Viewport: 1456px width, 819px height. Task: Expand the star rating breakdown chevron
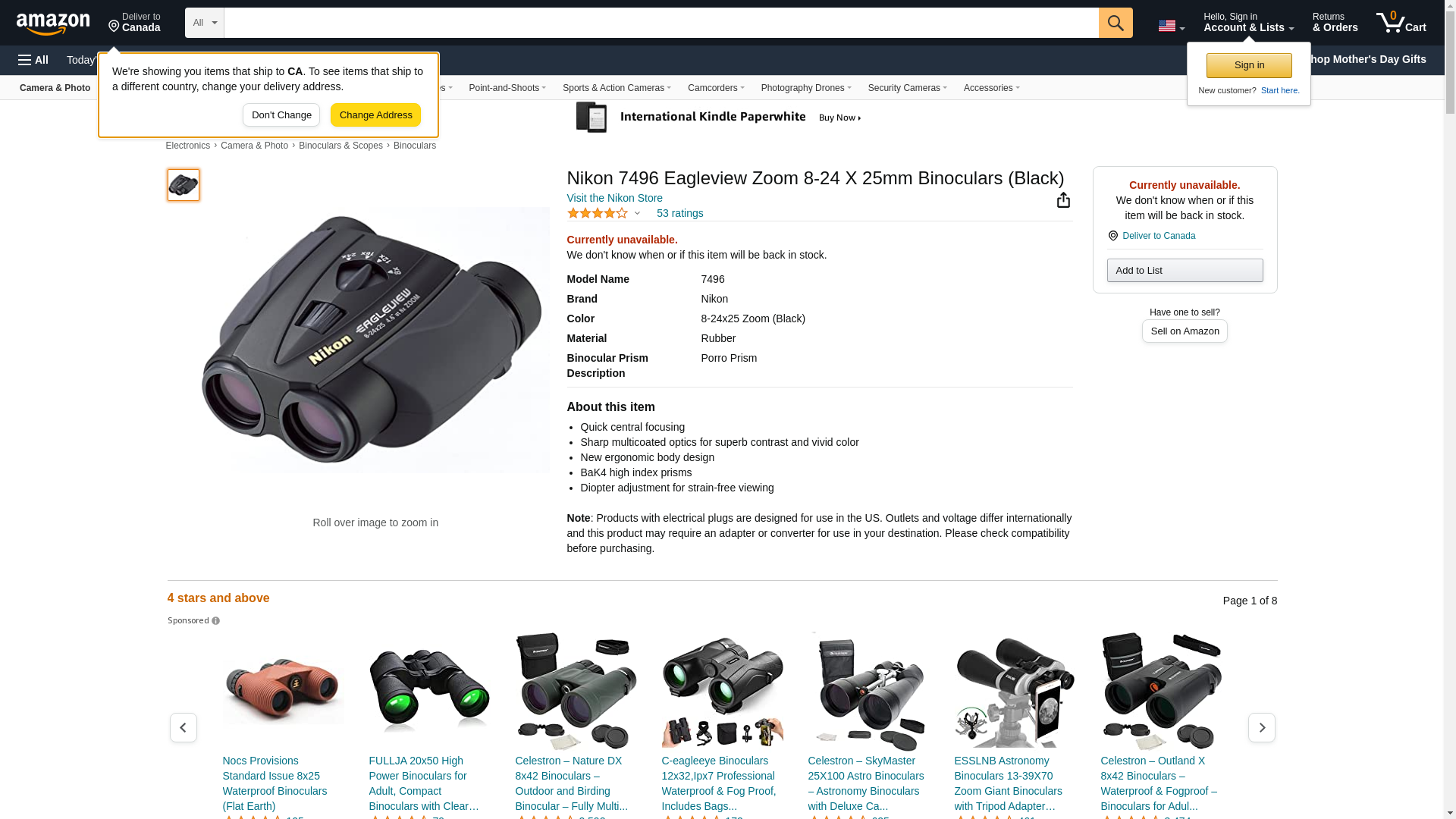637,214
